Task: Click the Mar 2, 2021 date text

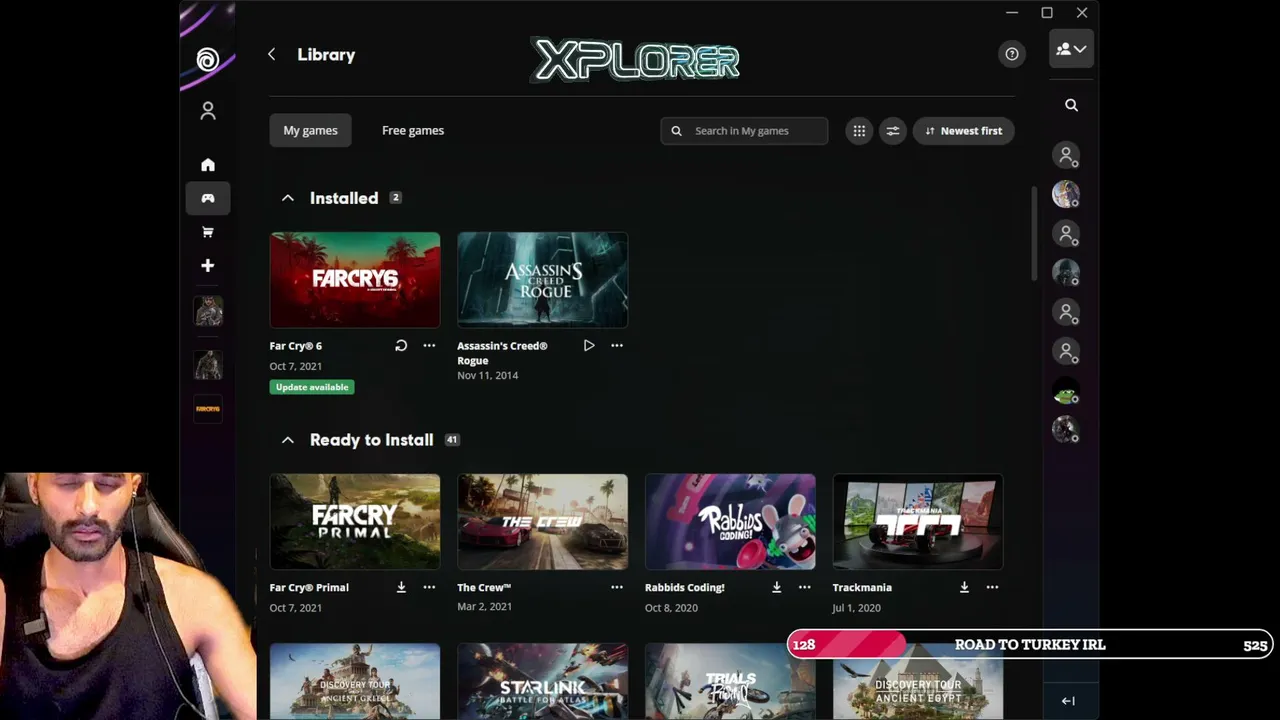Action: pos(484,607)
